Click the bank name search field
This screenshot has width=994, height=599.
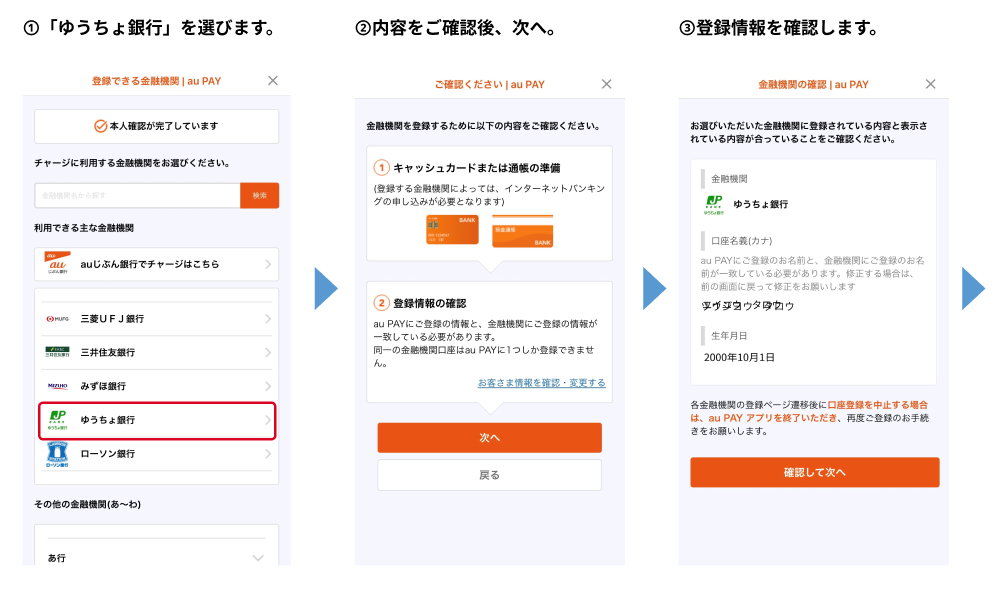point(137,196)
